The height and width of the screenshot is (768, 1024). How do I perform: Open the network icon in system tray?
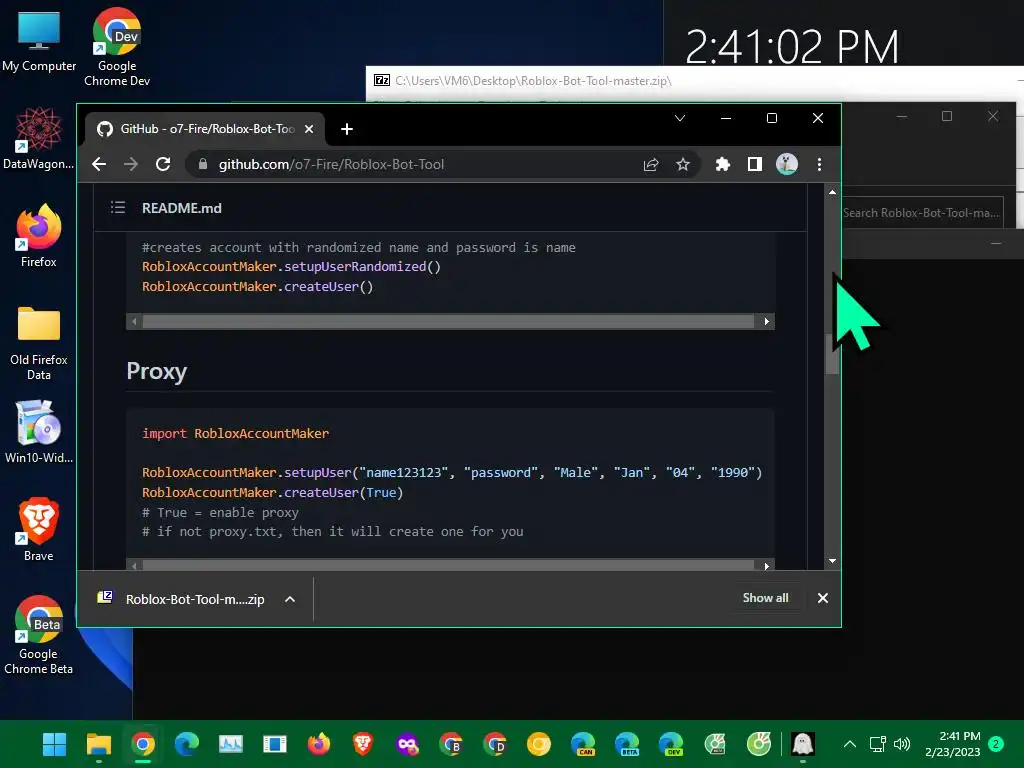[x=878, y=744]
